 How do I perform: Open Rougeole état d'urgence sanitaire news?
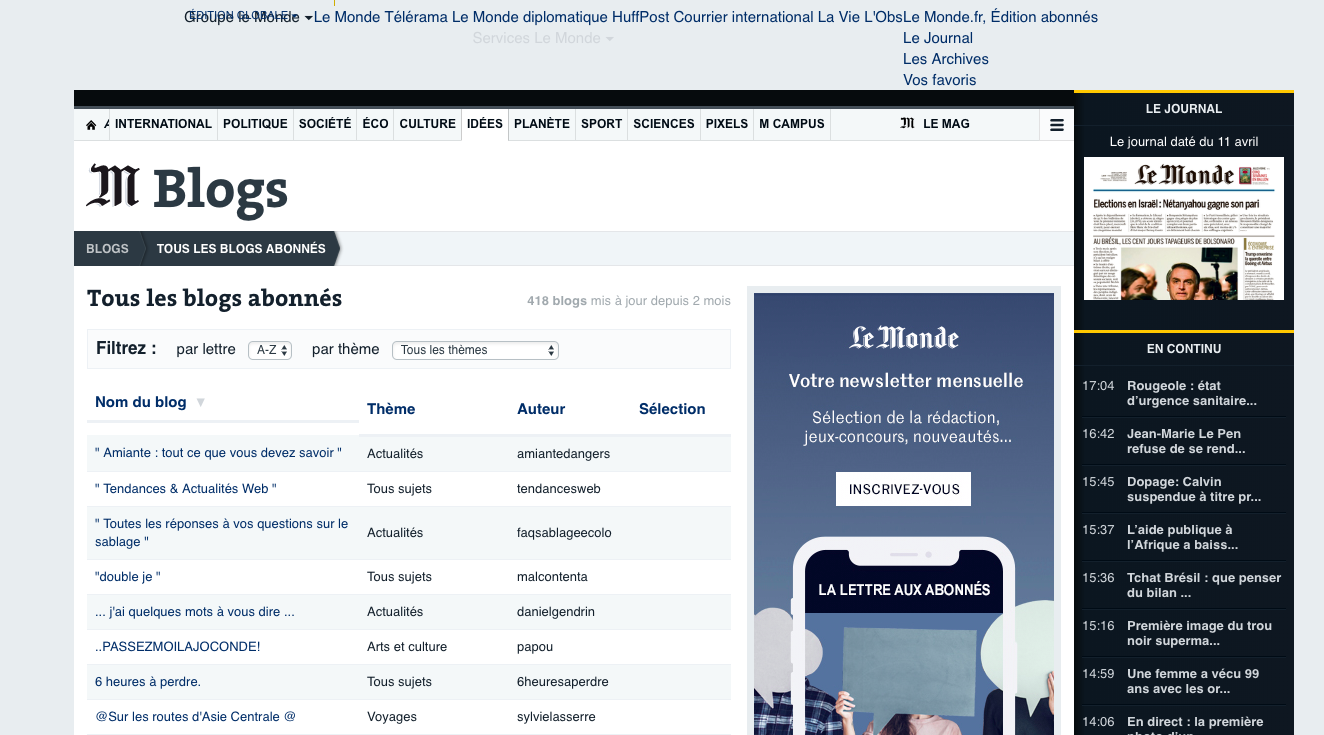pyautogui.click(x=1192, y=393)
